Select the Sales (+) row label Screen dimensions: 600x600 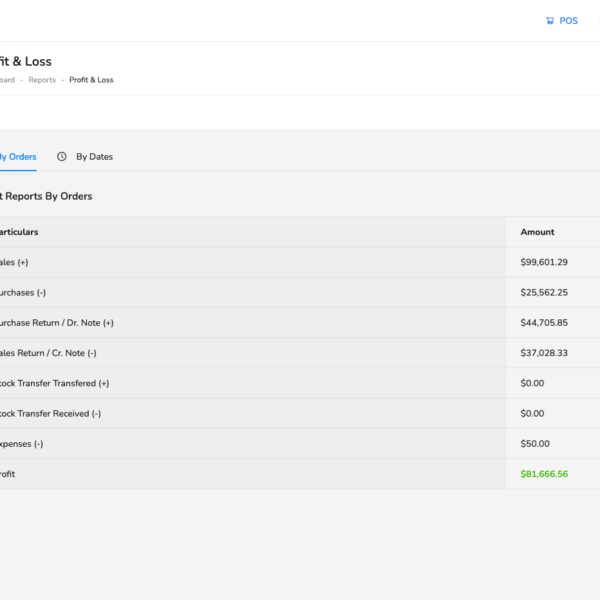click(14, 262)
